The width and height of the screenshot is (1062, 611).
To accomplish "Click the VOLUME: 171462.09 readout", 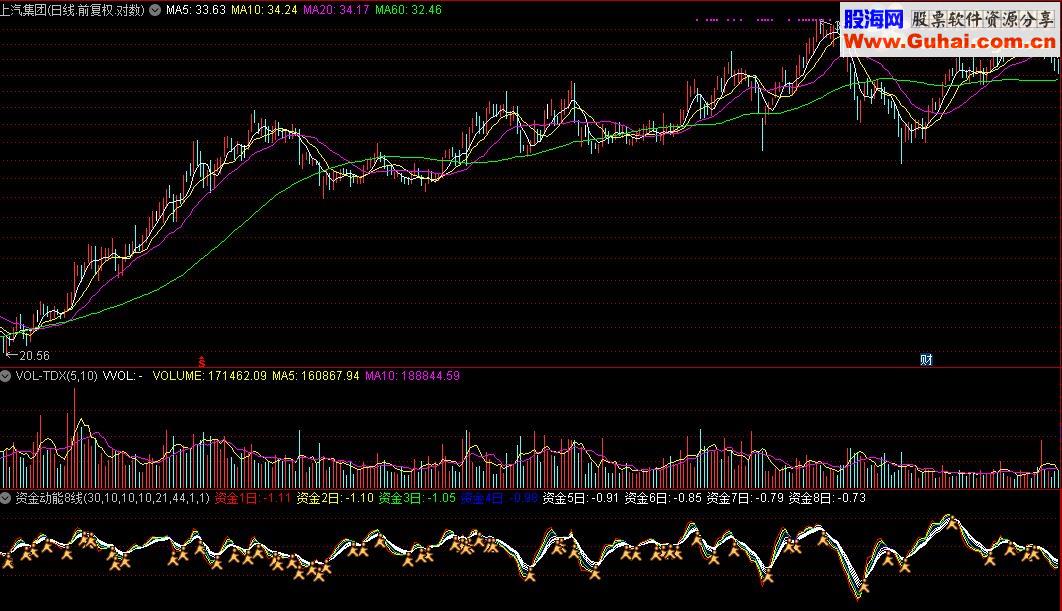I will point(210,376).
